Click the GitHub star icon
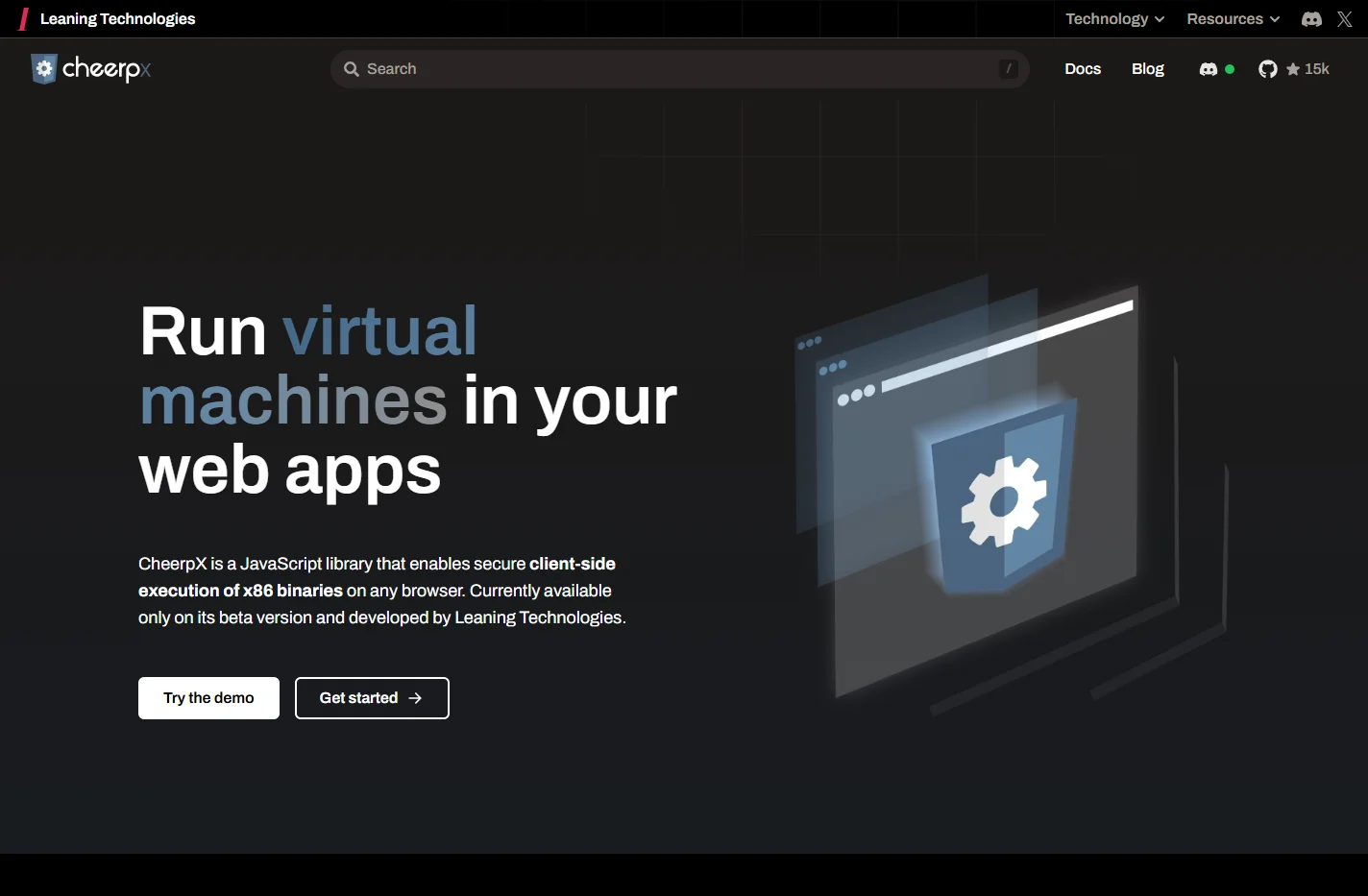Image resolution: width=1368 pixels, height=896 pixels. pos(1293,69)
